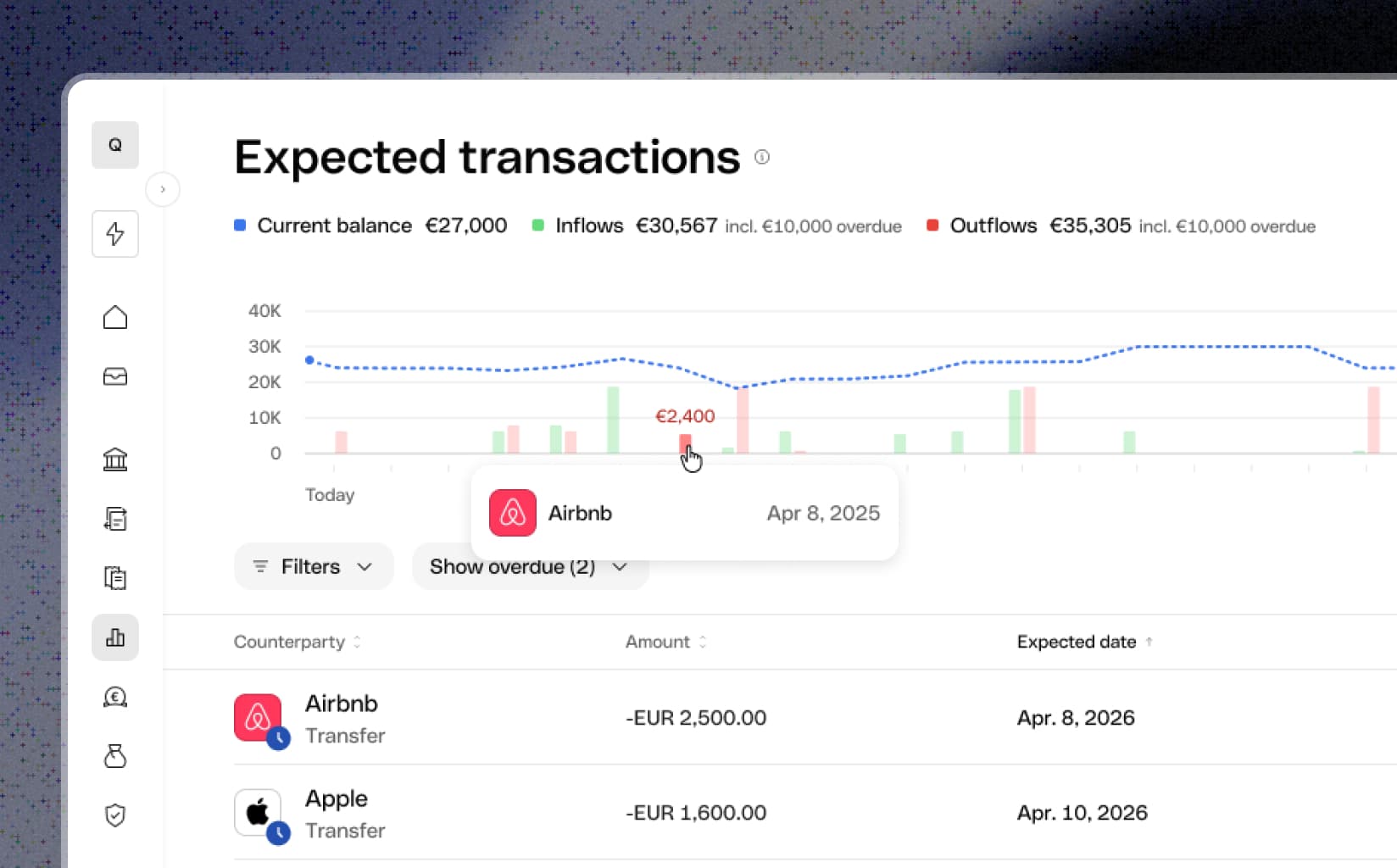
Task: Open the Filters dropdown
Action: (x=314, y=566)
